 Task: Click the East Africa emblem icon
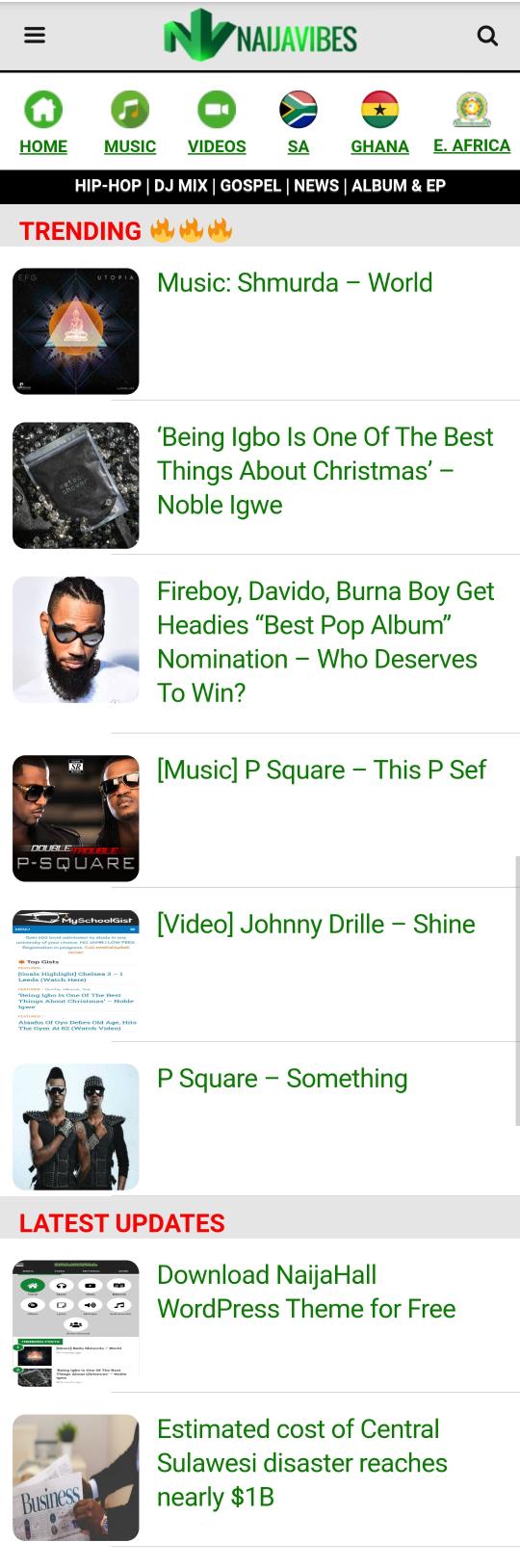pyautogui.click(x=472, y=109)
